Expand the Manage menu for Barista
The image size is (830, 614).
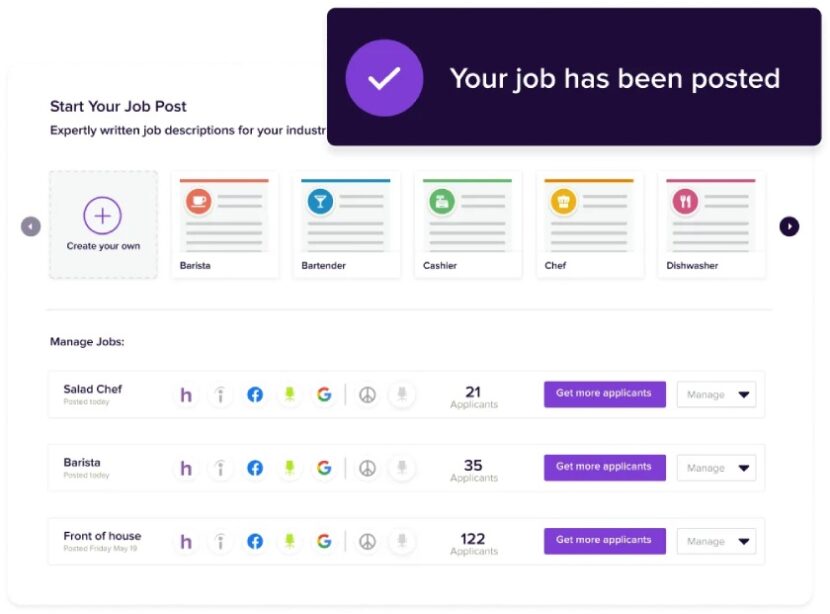[716, 467]
